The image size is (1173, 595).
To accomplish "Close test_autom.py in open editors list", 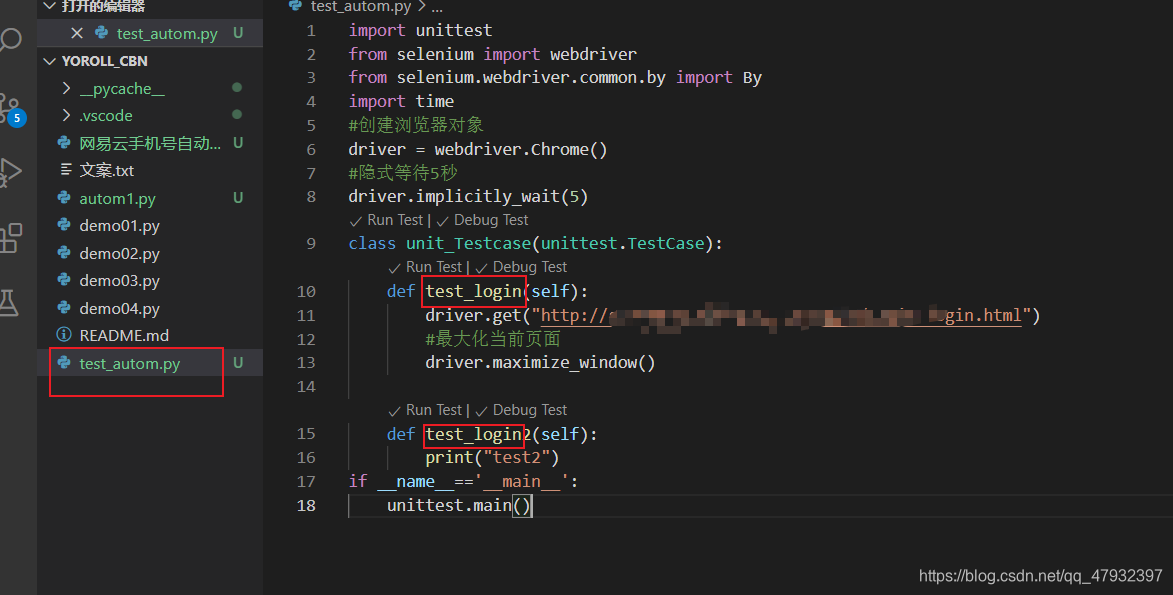I will pyautogui.click(x=76, y=33).
